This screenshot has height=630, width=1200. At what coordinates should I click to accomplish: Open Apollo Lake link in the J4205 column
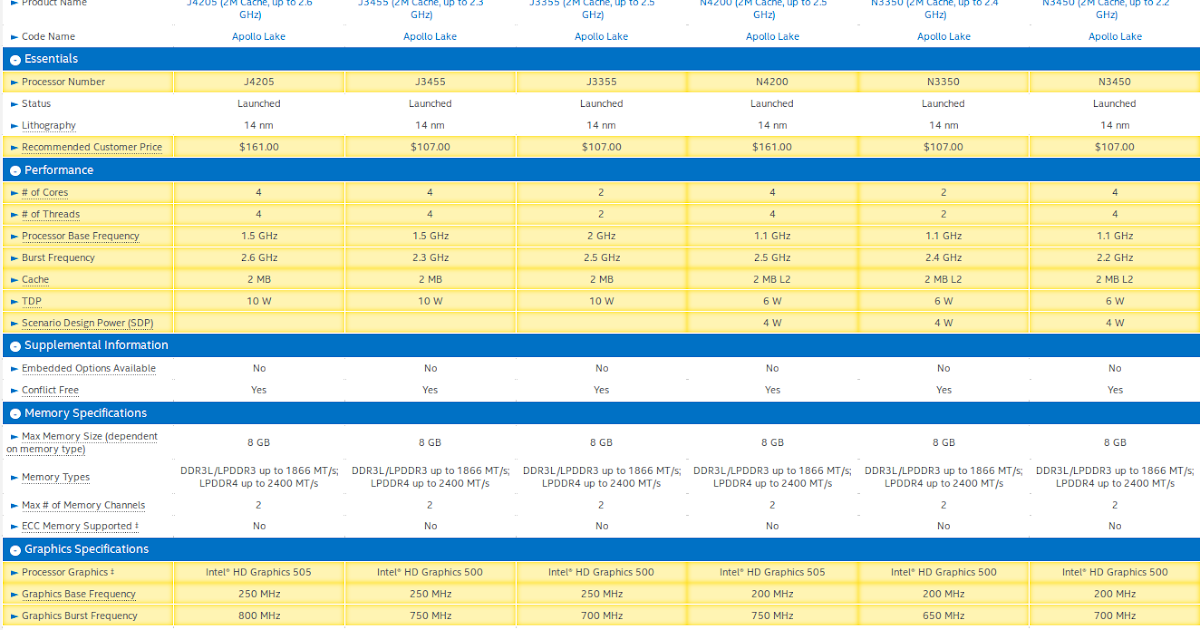[x=259, y=37]
